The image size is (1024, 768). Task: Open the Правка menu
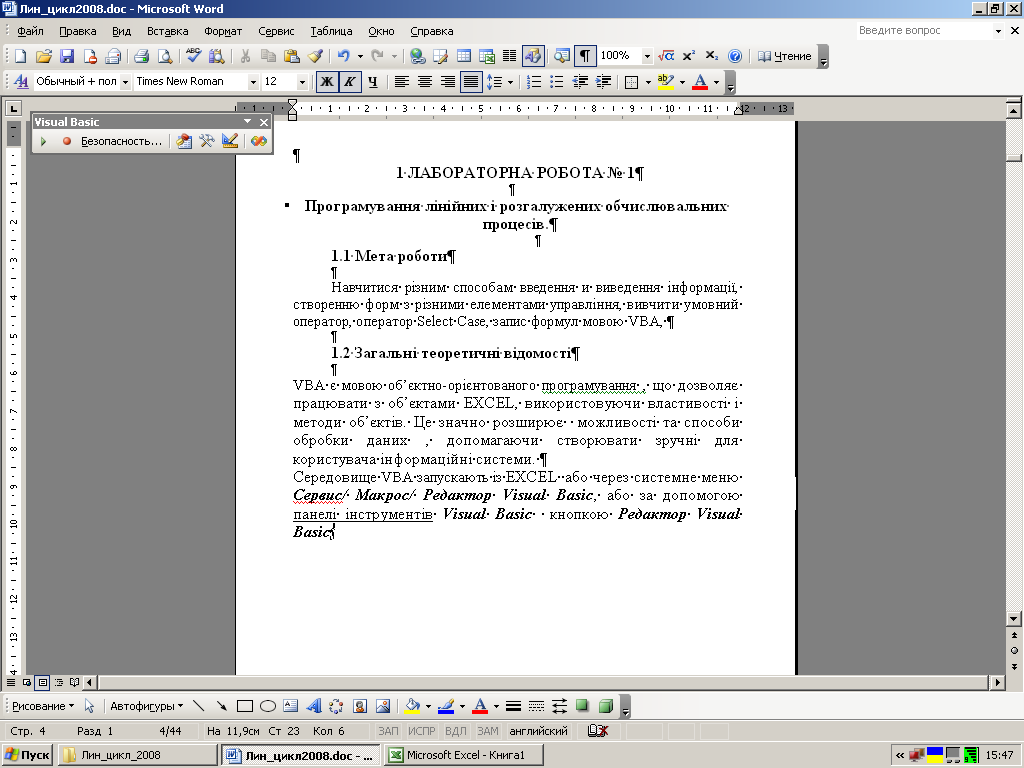[x=78, y=31]
